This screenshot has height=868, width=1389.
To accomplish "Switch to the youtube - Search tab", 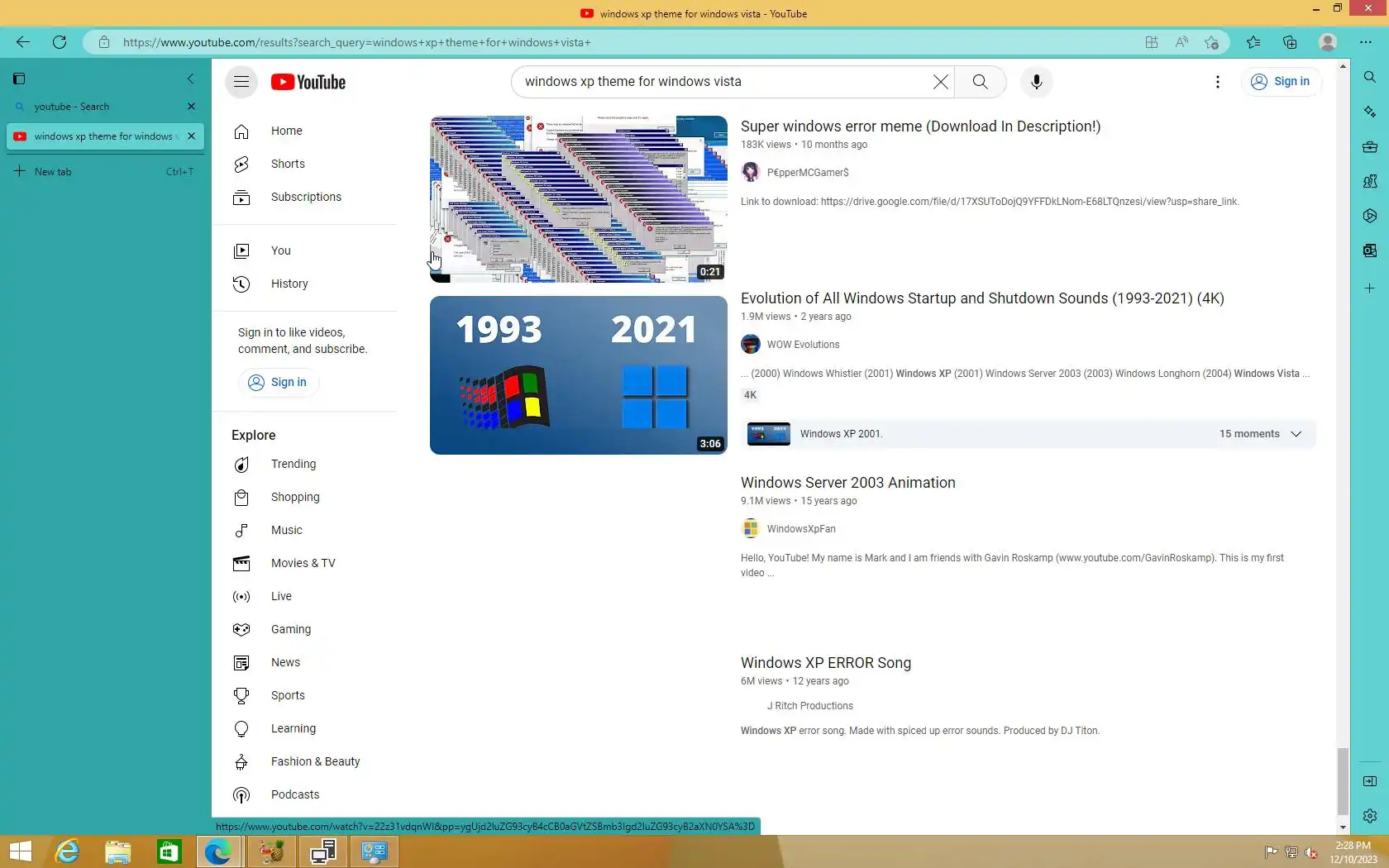I will pyautogui.click(x=96, y=107).
